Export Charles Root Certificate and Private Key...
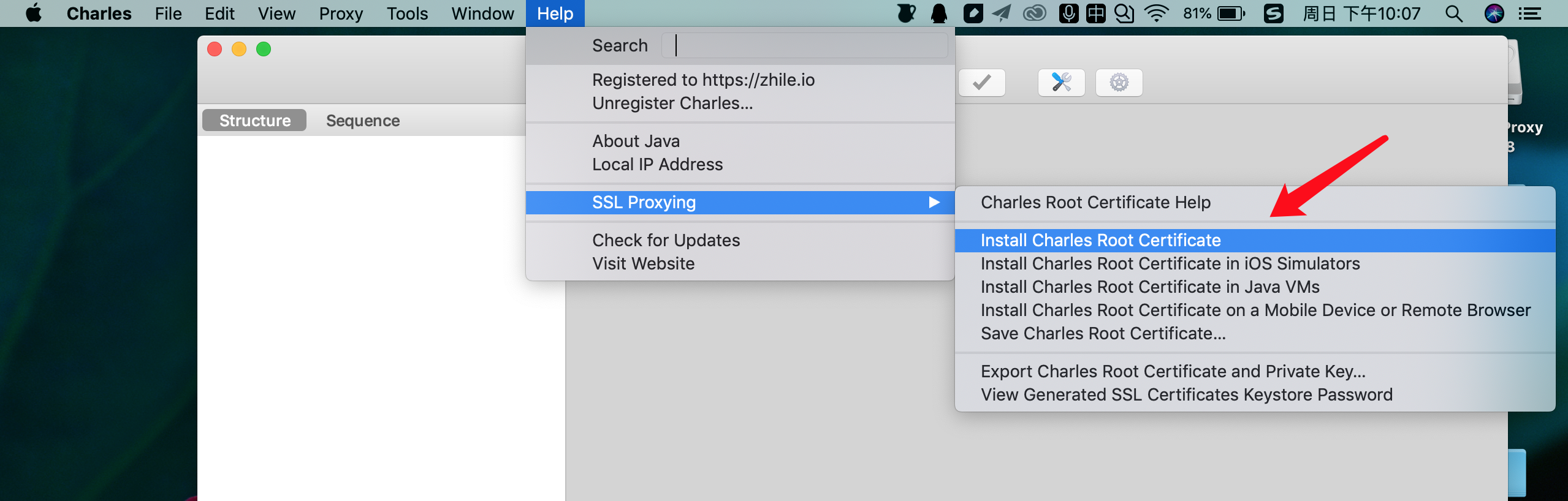The width and height of the screenshot is (1568, 501). (x=1255, y=371)
